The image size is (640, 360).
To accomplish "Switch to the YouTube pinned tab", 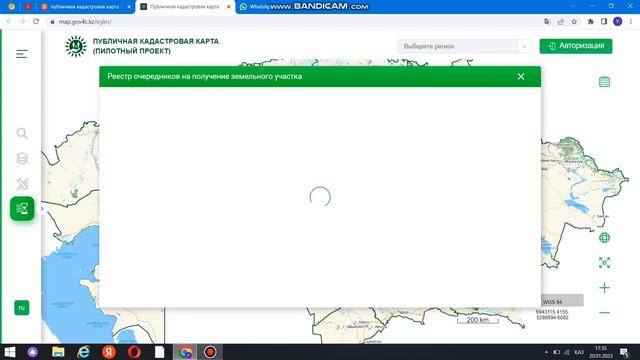I will 28,7.
